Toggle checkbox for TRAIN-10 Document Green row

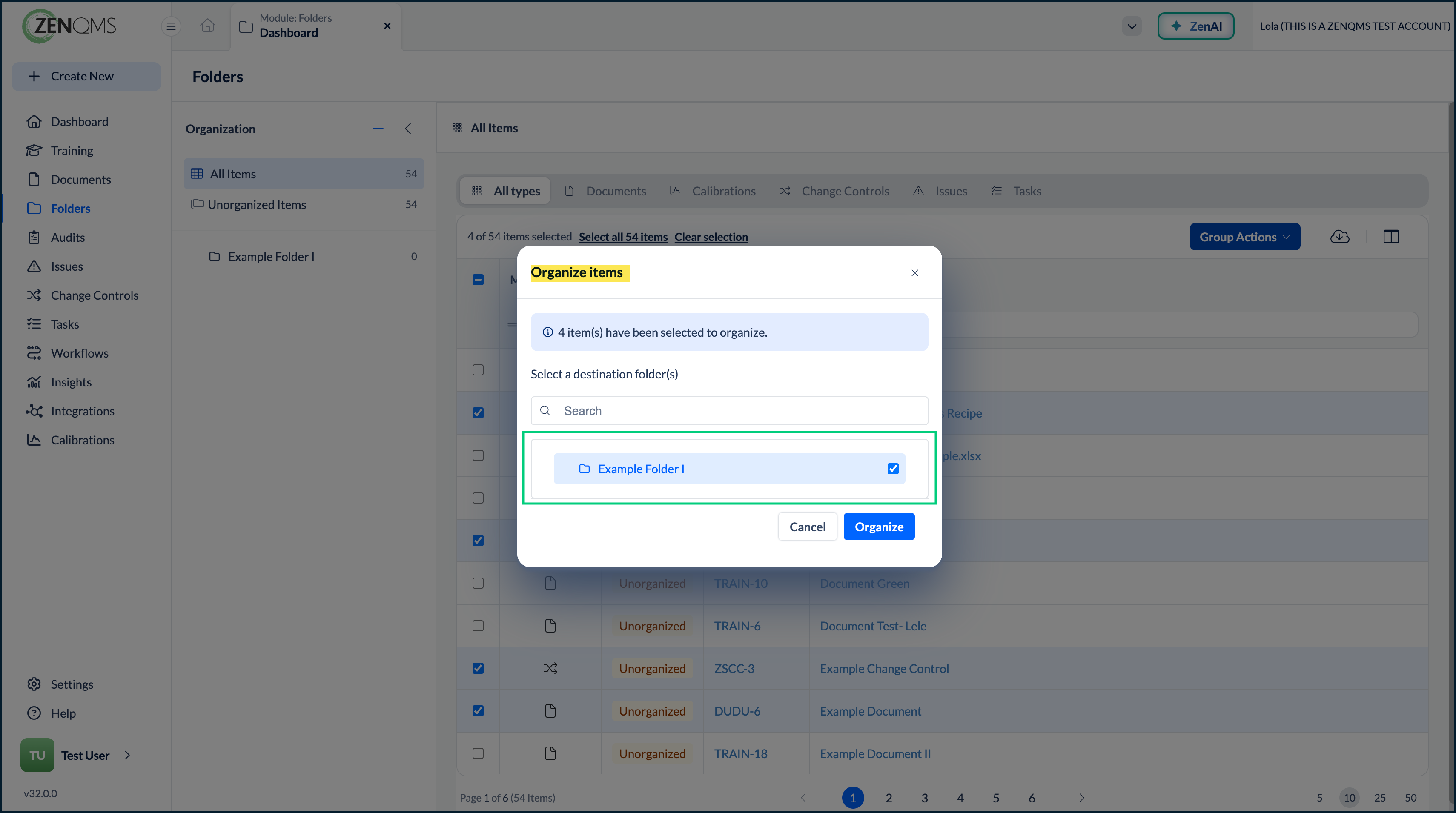pos(478,583)
